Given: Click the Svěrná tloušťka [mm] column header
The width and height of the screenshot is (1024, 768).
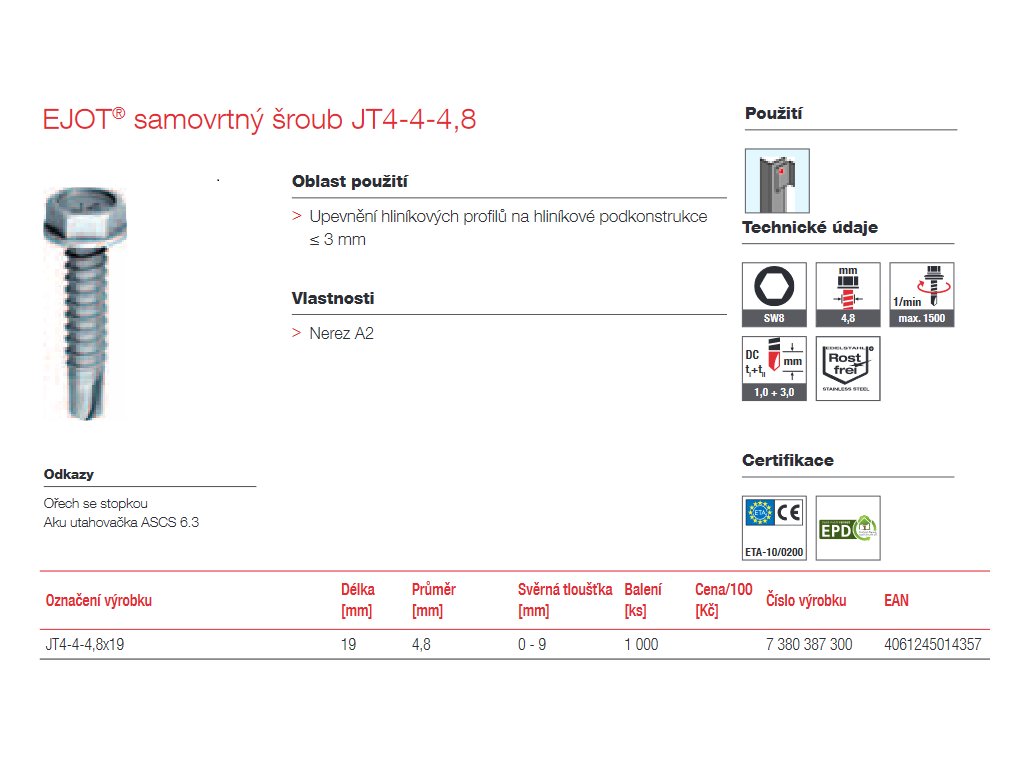Looking at the screenshot, I should (565, 600).
